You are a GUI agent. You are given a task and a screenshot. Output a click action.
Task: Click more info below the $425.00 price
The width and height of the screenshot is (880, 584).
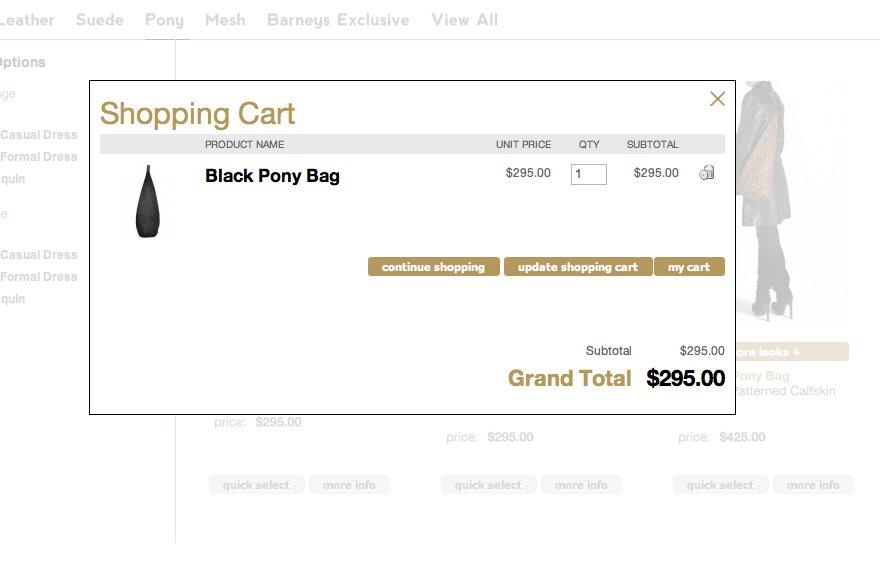[813, 485]
